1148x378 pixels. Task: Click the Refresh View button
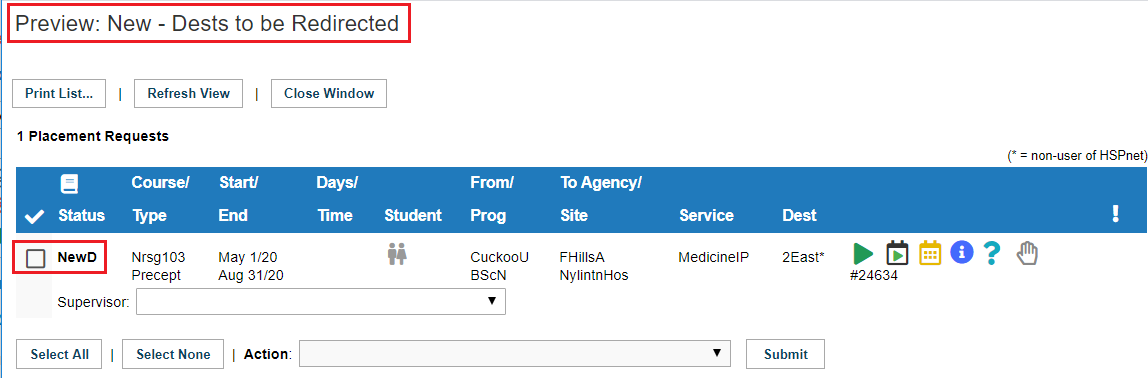188,93
